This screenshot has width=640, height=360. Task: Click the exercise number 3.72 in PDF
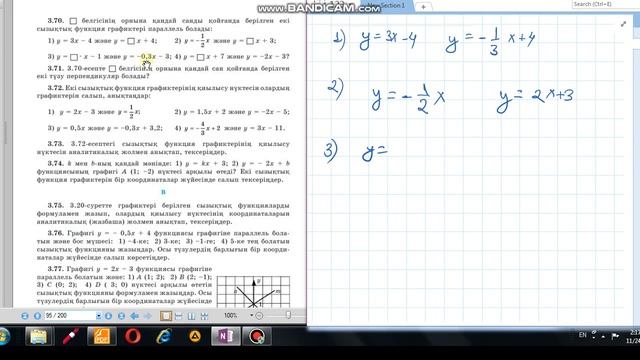point(56,88)
